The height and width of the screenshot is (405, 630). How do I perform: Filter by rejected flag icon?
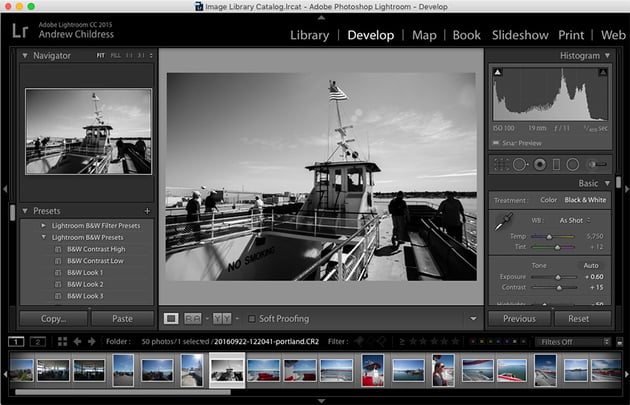click(381, 342)
